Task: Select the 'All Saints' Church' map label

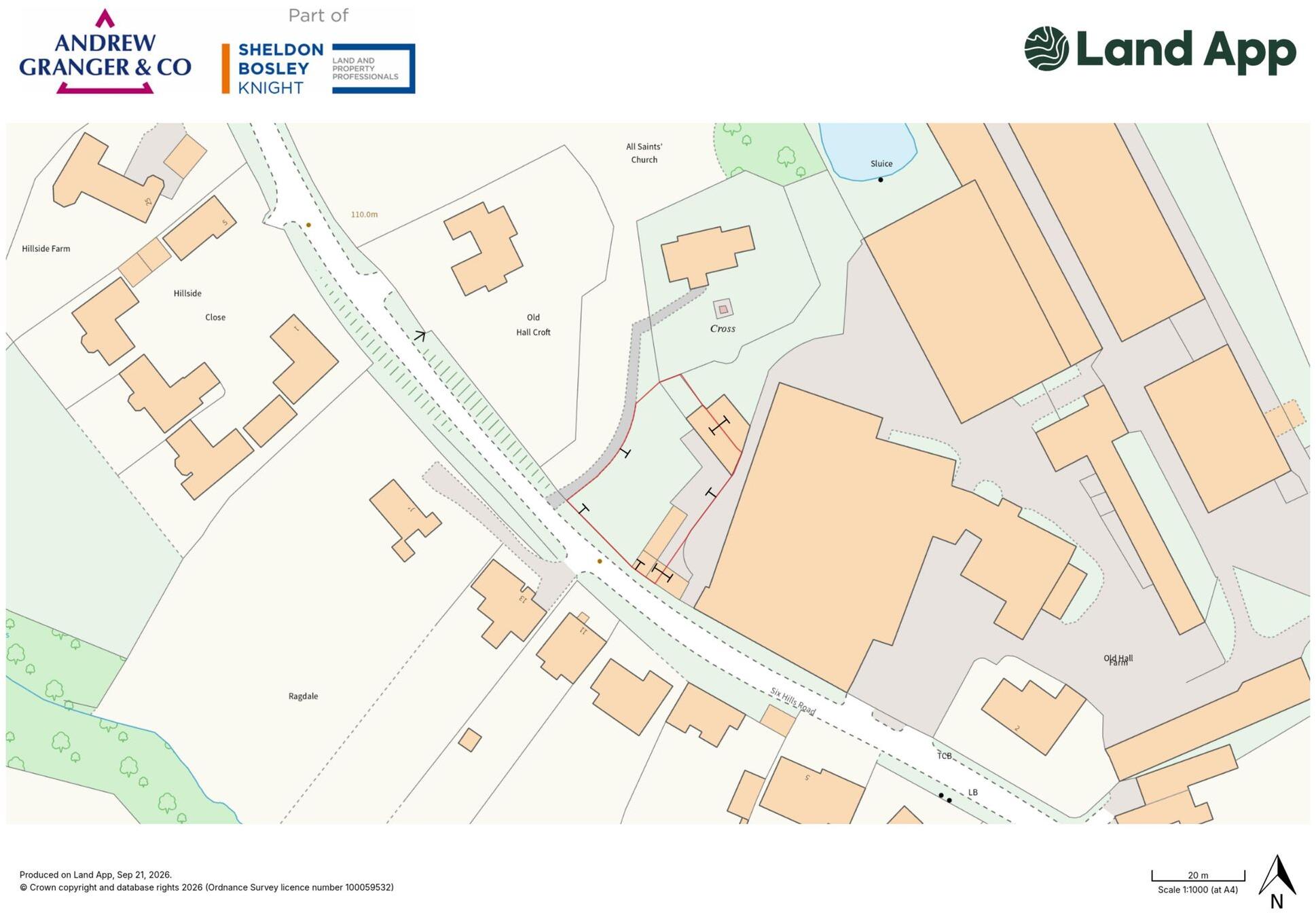Action: tap(644, 153)
